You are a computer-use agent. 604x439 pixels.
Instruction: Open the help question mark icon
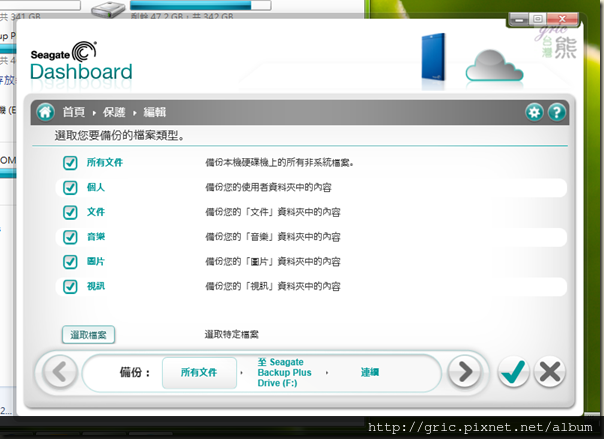pyautogui.click(x=557, y=112)
